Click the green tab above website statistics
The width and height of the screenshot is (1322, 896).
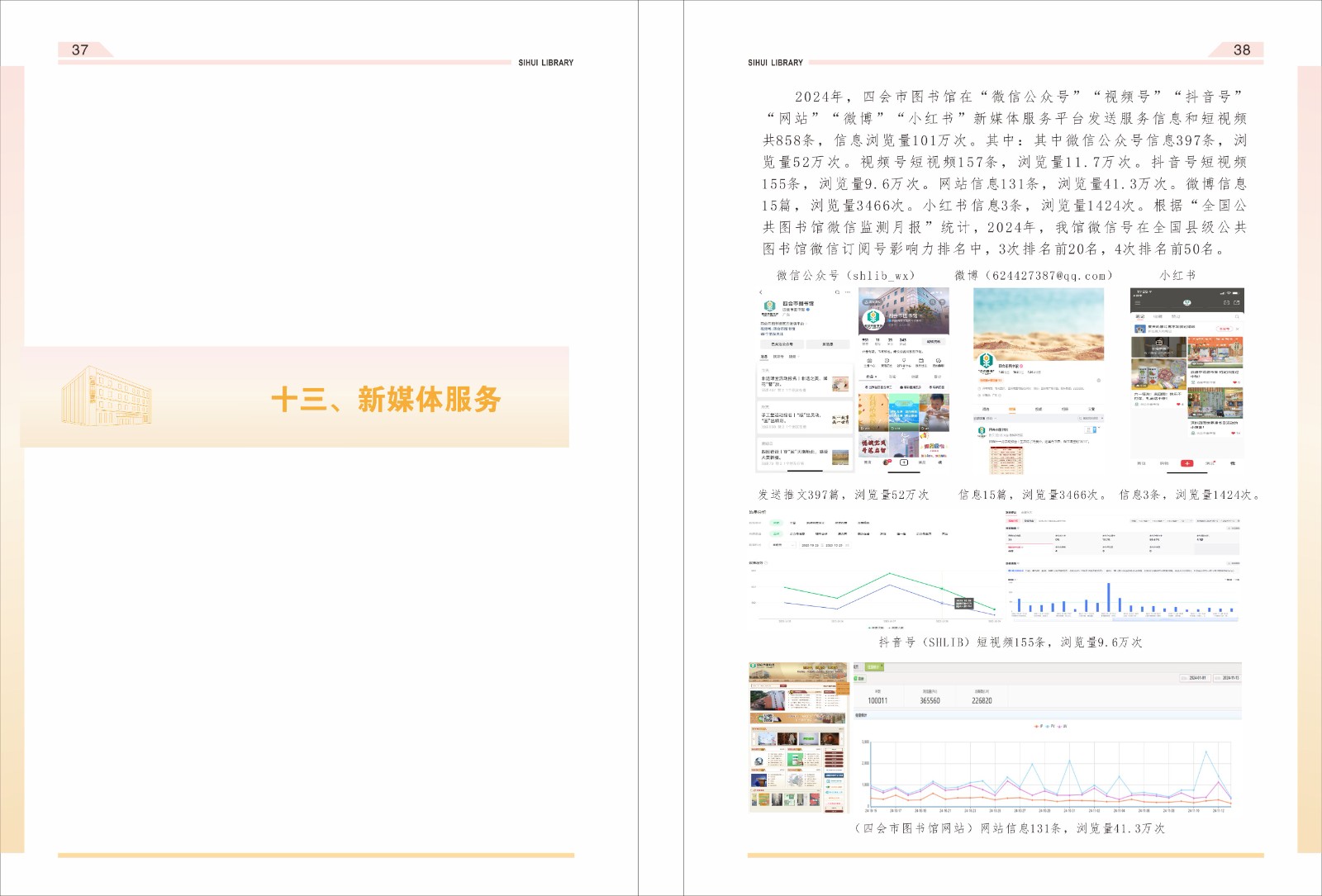point(873,666)
